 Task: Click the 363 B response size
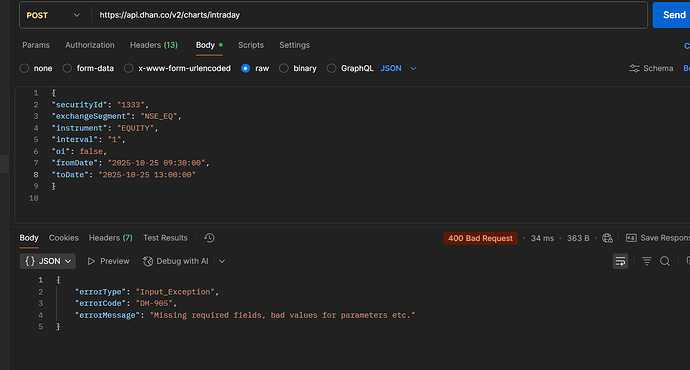[578, 238]
